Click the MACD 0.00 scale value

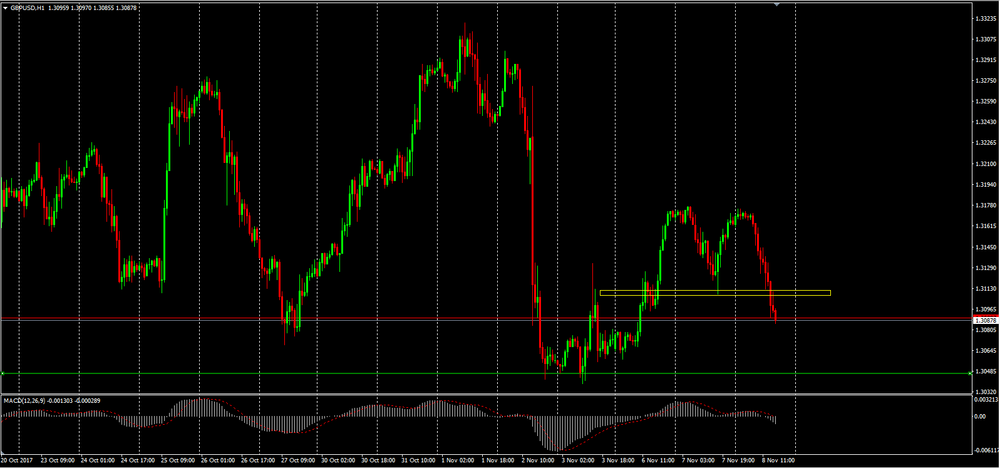(980, 416)
